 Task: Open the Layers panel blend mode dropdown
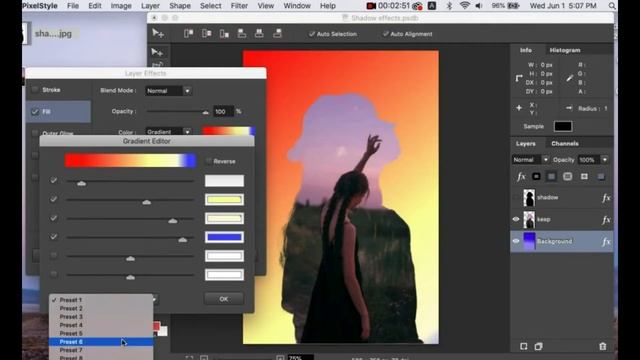coord(530,160)
